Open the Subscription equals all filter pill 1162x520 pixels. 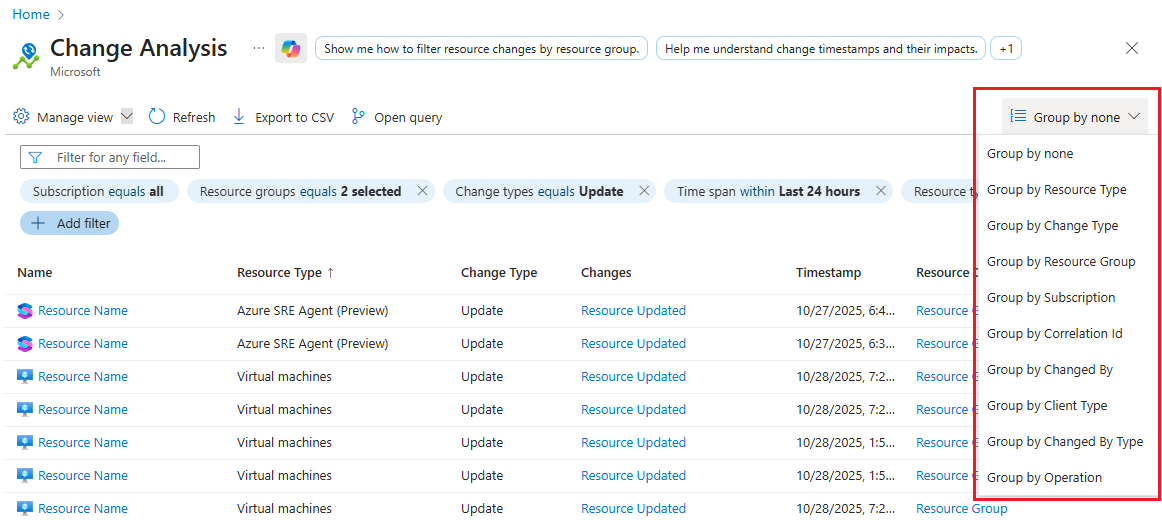pos(99,191)
